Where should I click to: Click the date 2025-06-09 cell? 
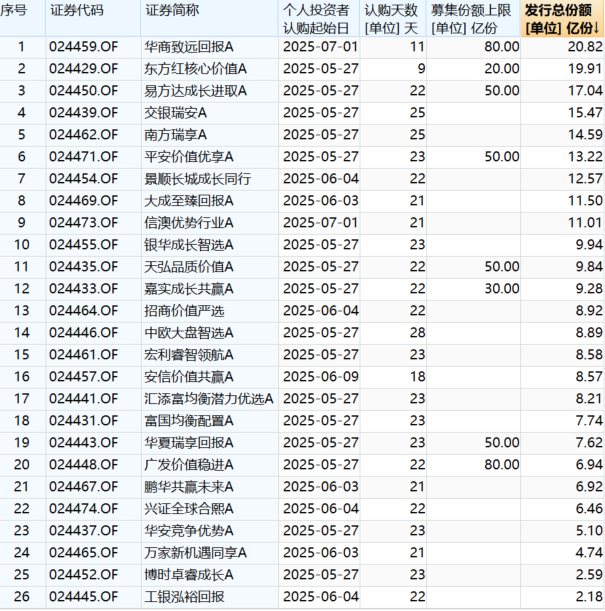pos(321,377)
